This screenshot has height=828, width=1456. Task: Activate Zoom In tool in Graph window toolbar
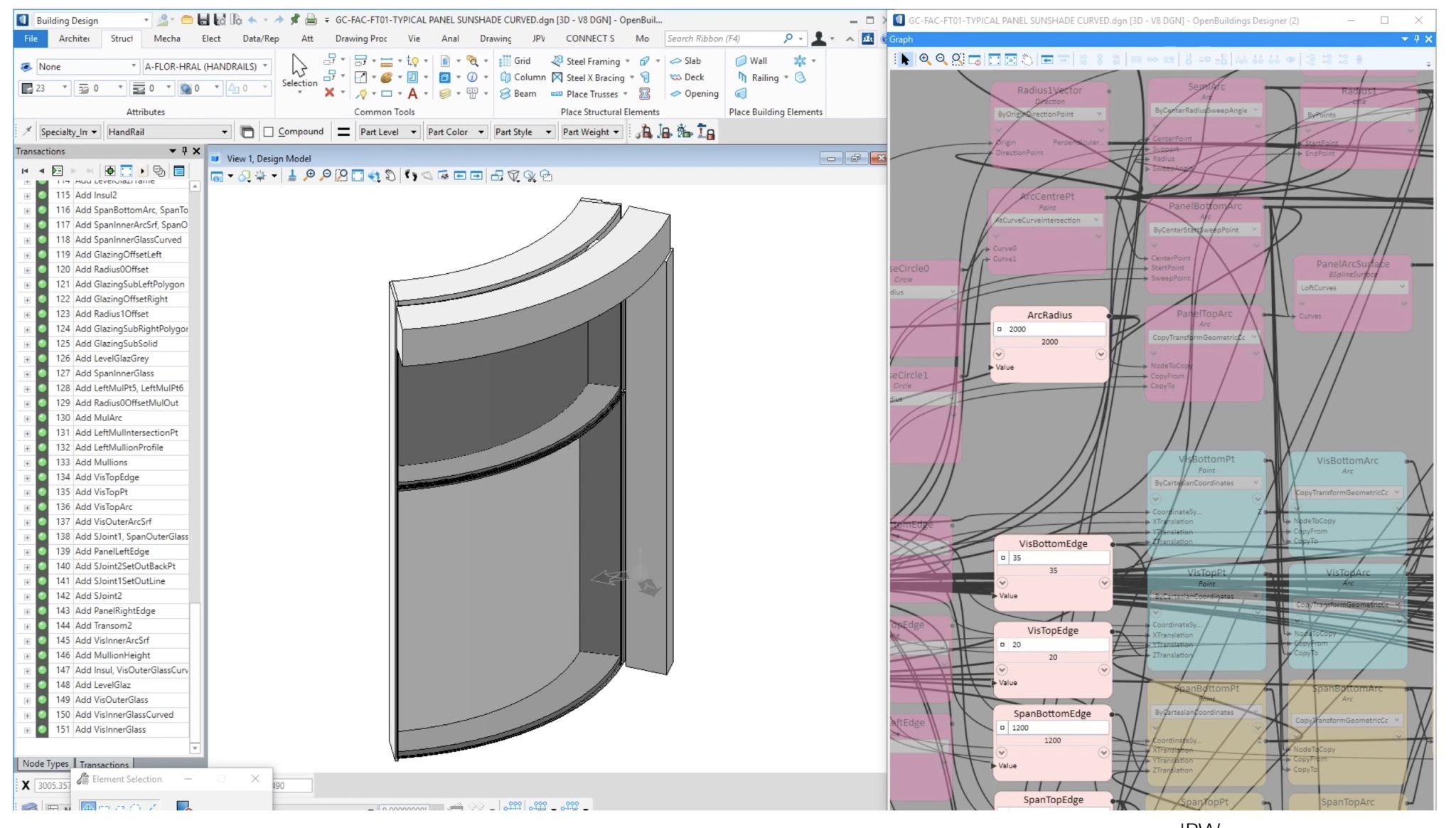pyautogui.click(x=924, y=60)
